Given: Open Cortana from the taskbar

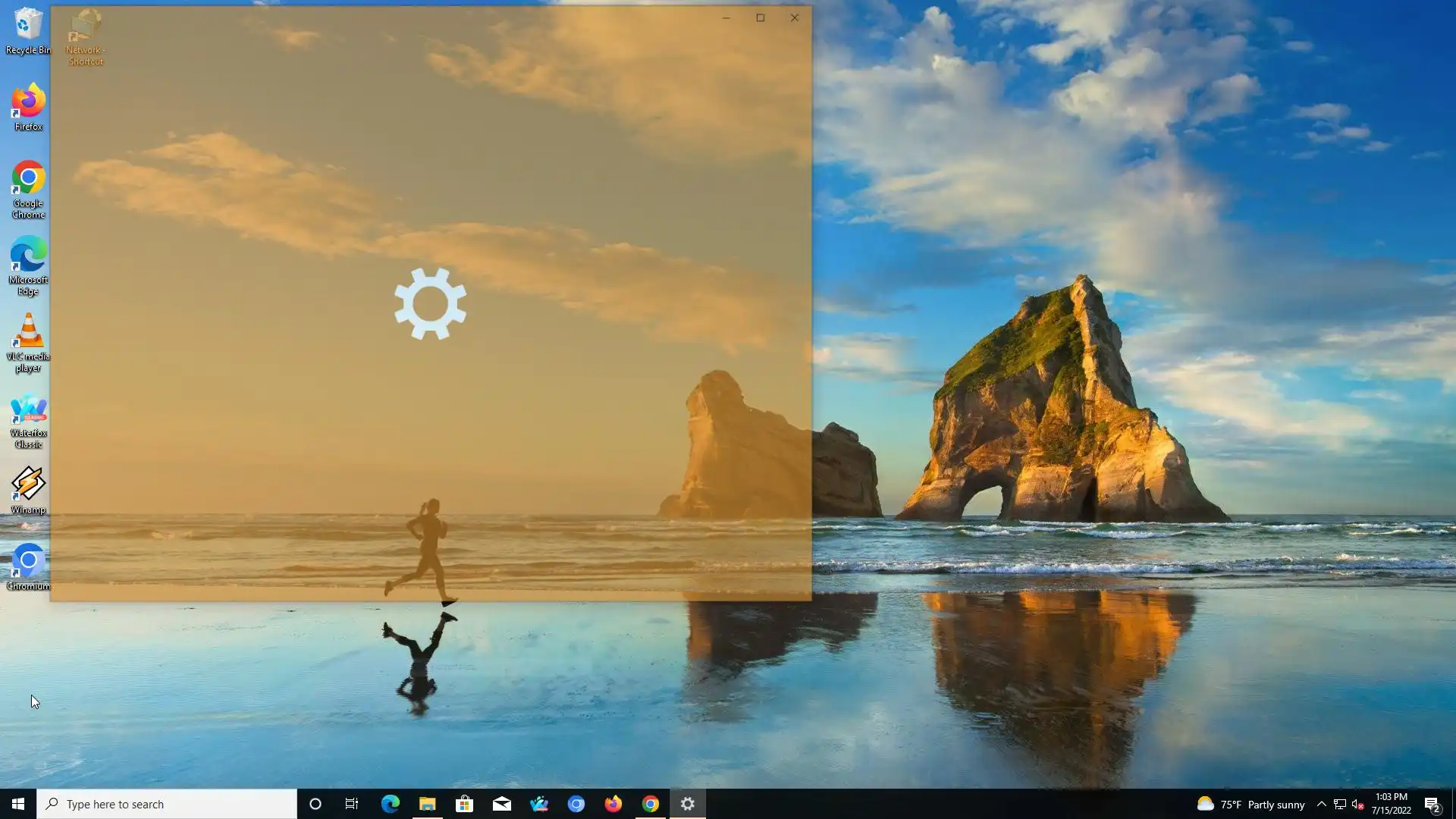Looking at the screenshot, I should coord(315,804).
